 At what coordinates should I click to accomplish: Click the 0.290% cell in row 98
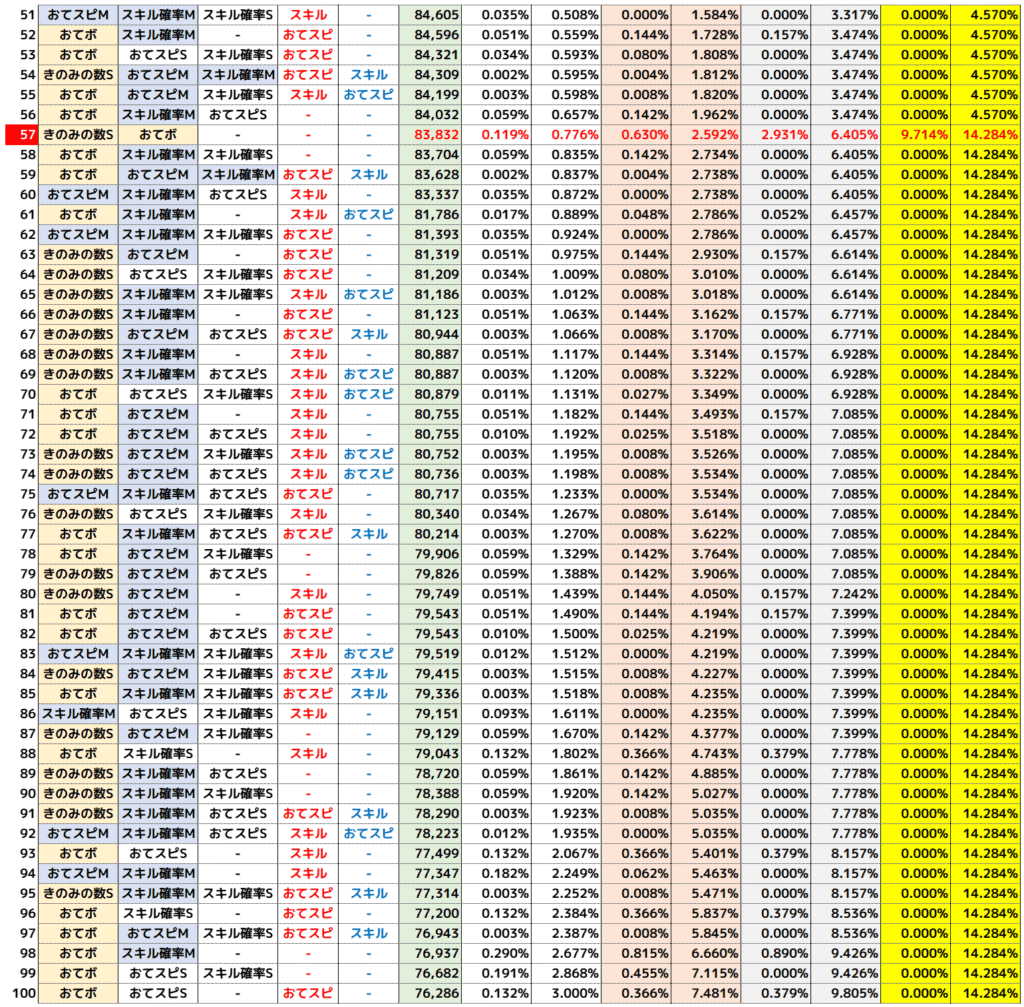click(498, 953)
